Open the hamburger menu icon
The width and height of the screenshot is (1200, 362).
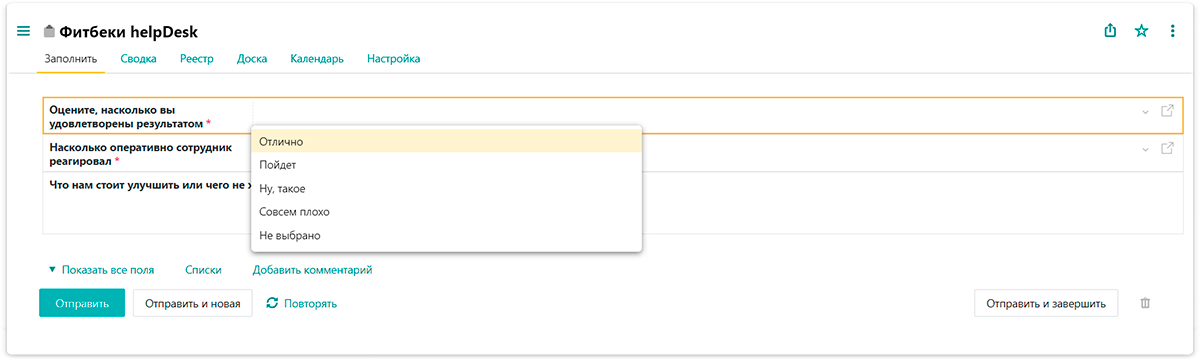[x=24, y=31]
